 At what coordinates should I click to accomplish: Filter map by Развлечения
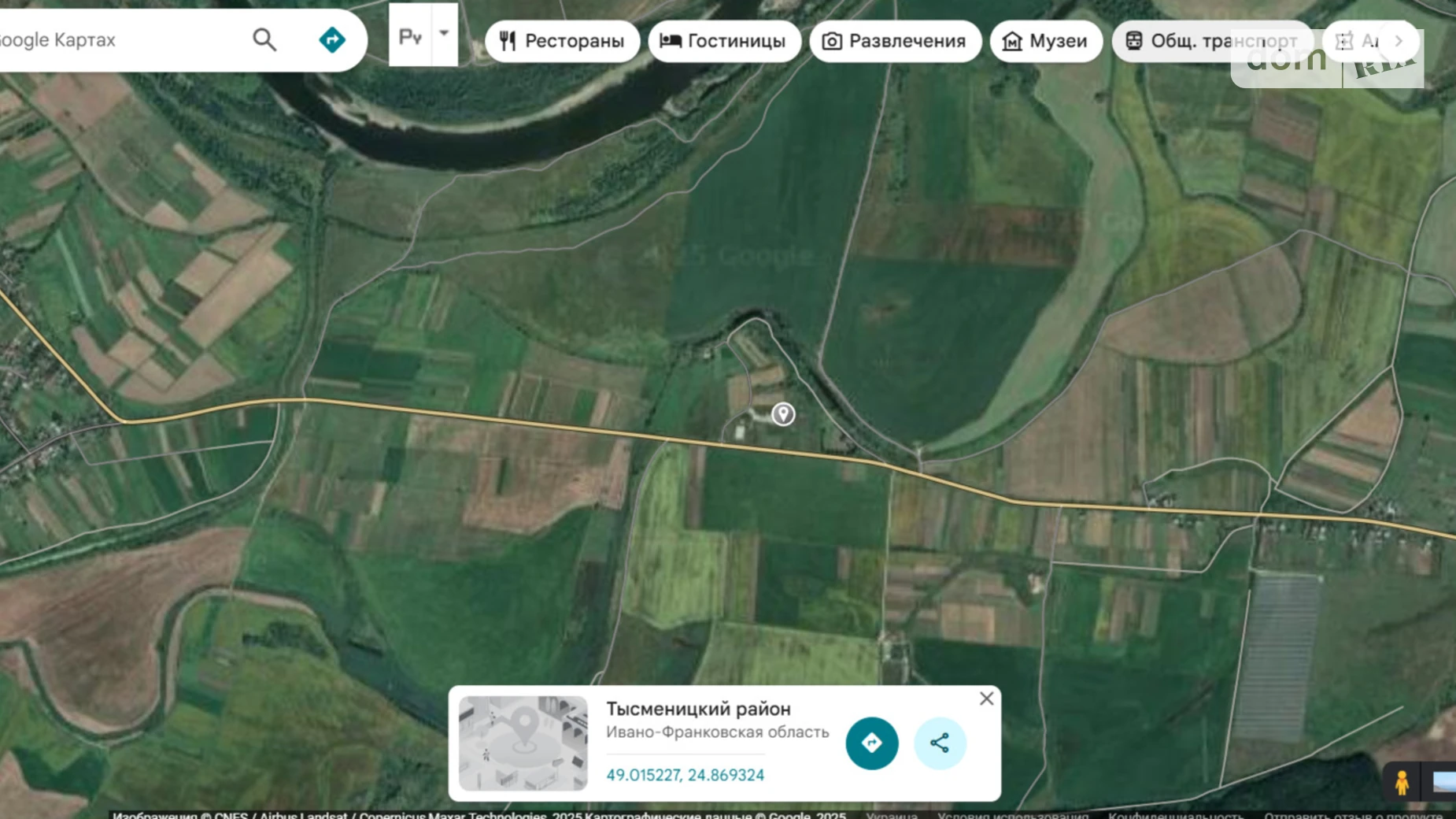tap(895, 41)
